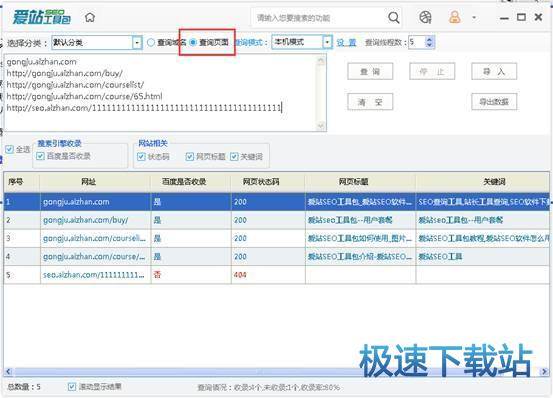Select the row for gongju.aizhan.com

[276, 202]
